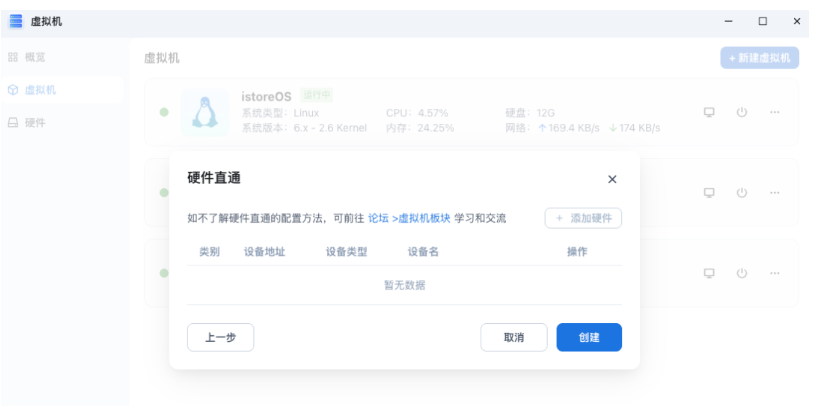Click the power icon for istoreOS
This screenshot has height=406, width=839.
tap(741, 112)
